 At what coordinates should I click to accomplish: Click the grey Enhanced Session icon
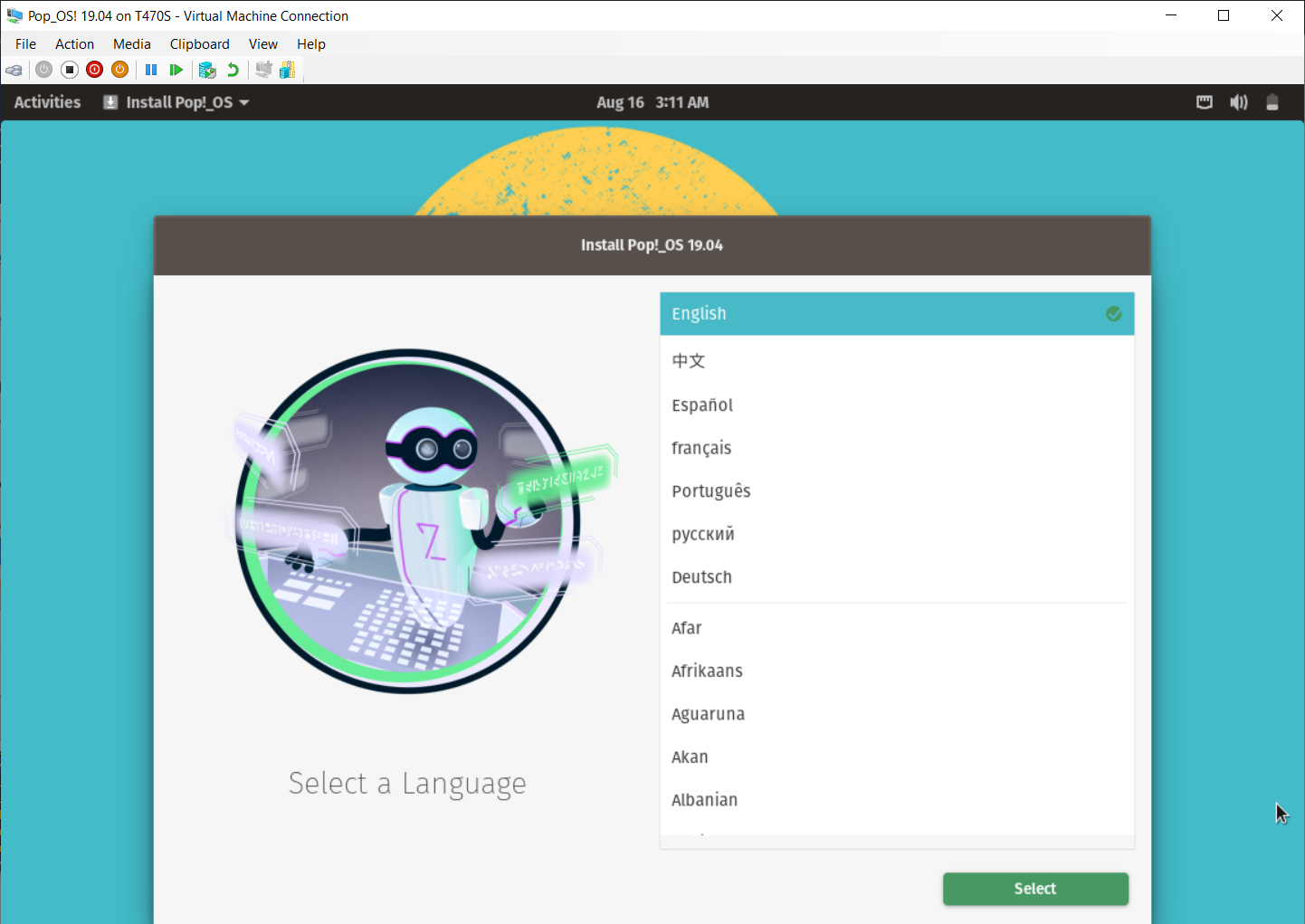tap(263, 70)
